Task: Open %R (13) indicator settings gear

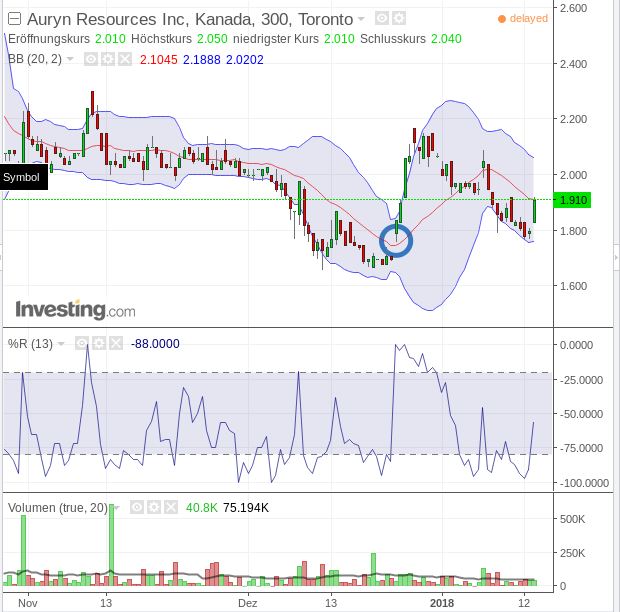Action: (x=99, y=343)
